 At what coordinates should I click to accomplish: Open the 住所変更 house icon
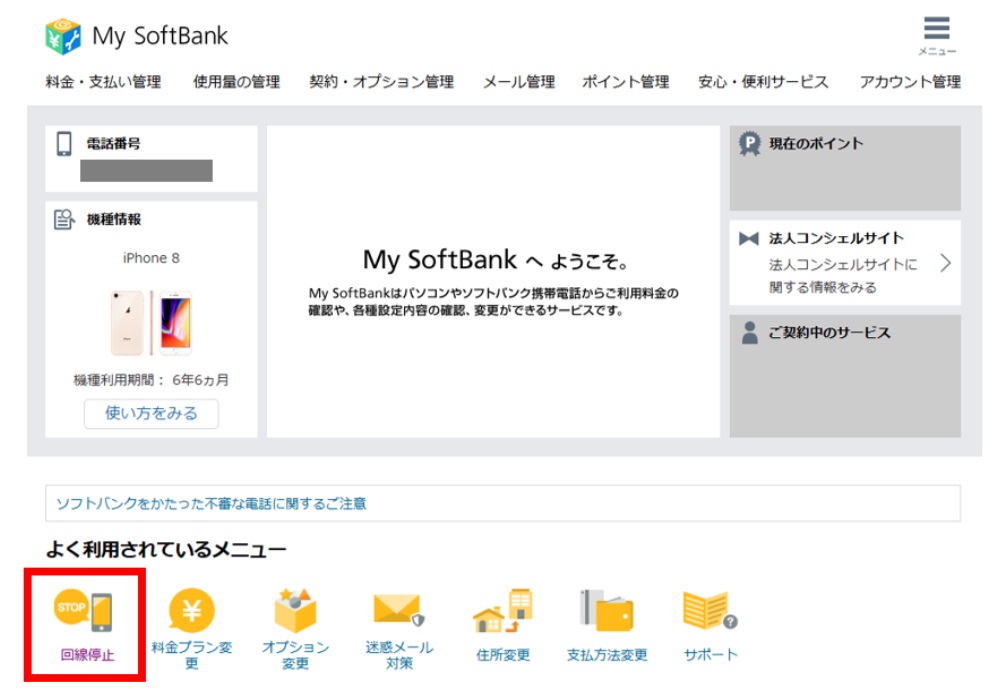[500, 612]
